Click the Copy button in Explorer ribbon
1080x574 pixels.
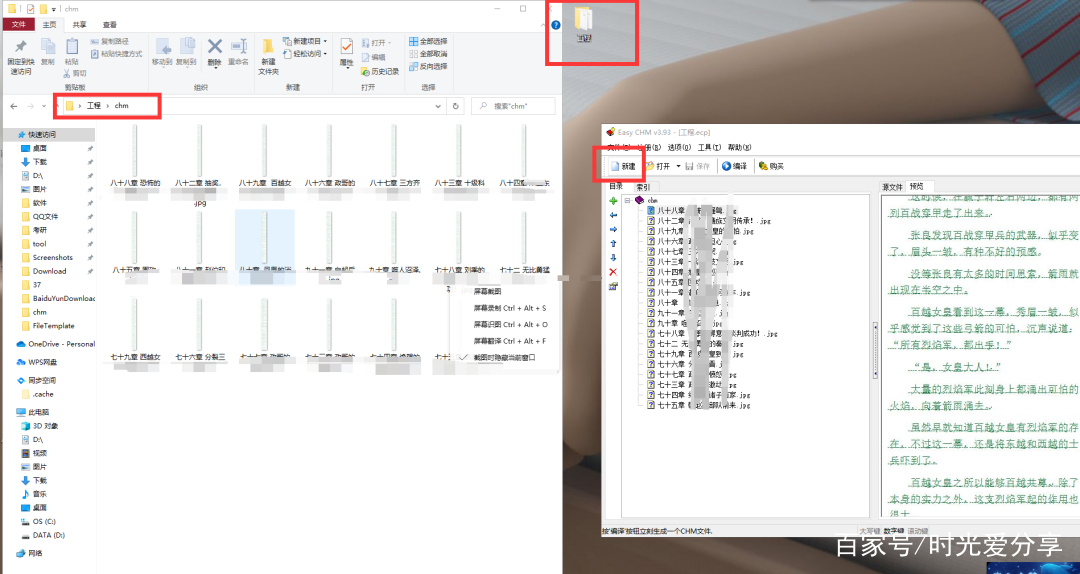coord(48,52)
